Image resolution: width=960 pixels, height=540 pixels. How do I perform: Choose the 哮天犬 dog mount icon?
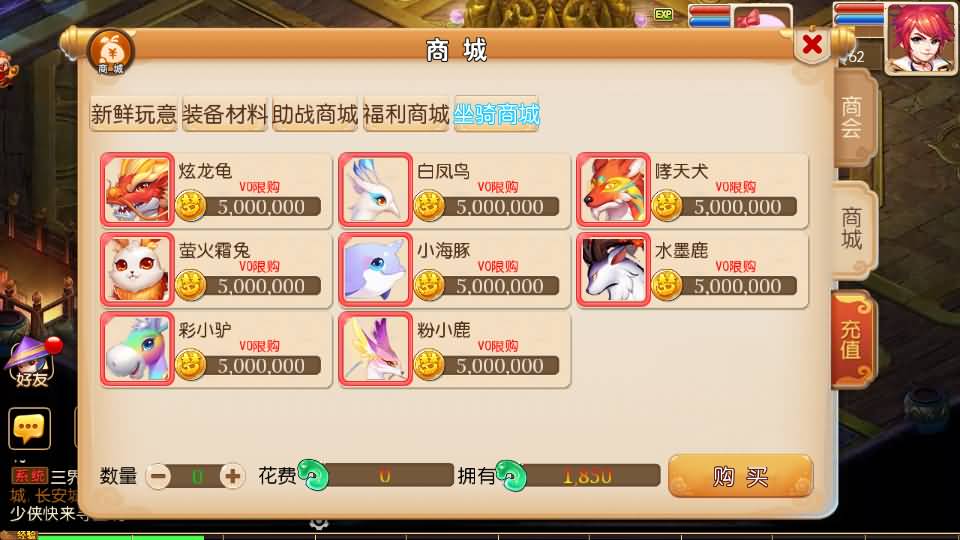613,190
